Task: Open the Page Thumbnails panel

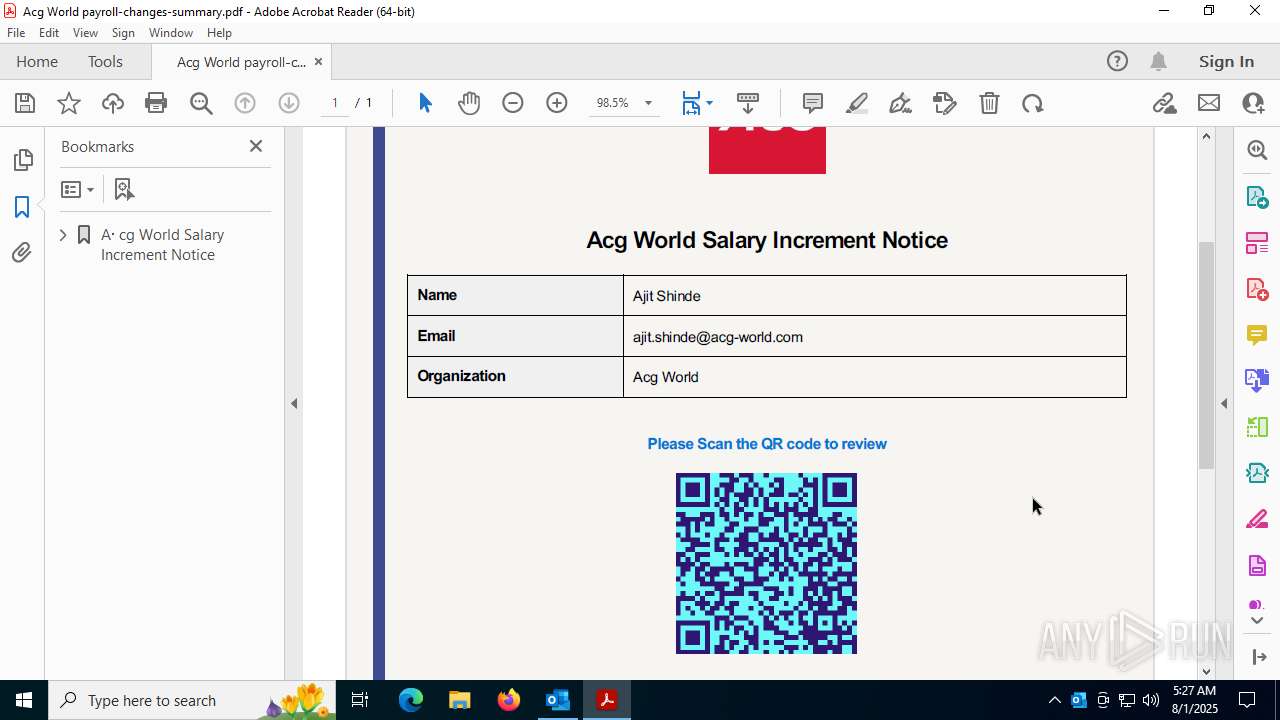Action: [22, 160]
